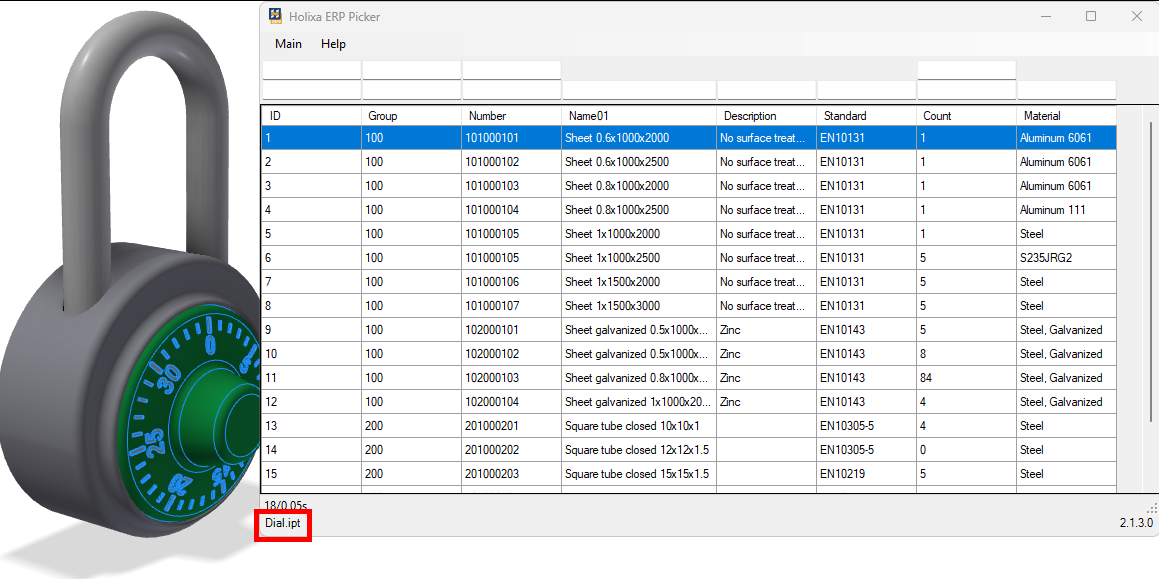
Task: Click the Count cell showing 84
Action: [966, 378]
